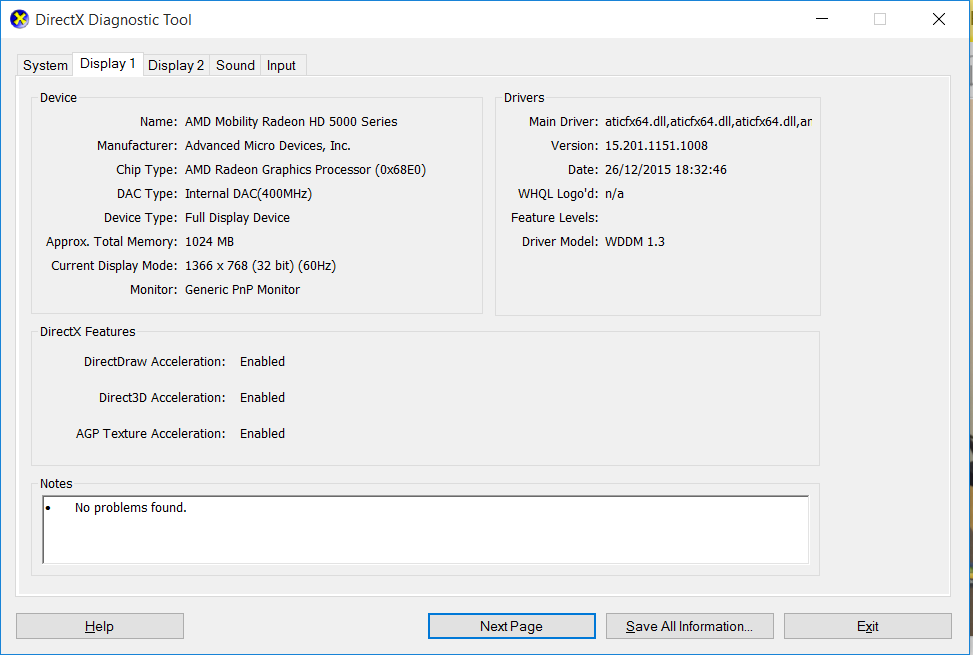
Task: Click the DirectX Diagnostic Tool title icon
Action: click(x=19, y=19)
